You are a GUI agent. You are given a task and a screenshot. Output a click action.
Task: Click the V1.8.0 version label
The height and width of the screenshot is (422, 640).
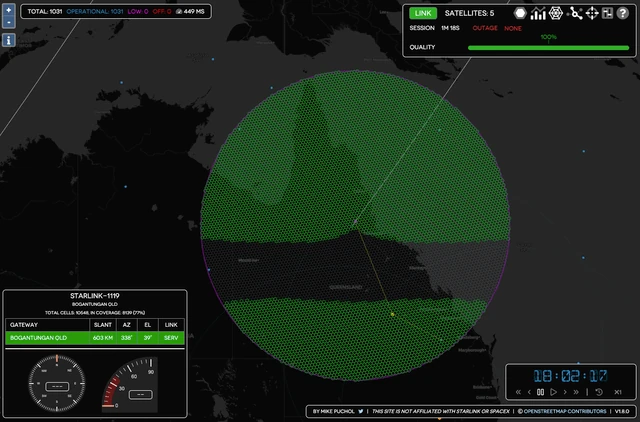point(622,411)
